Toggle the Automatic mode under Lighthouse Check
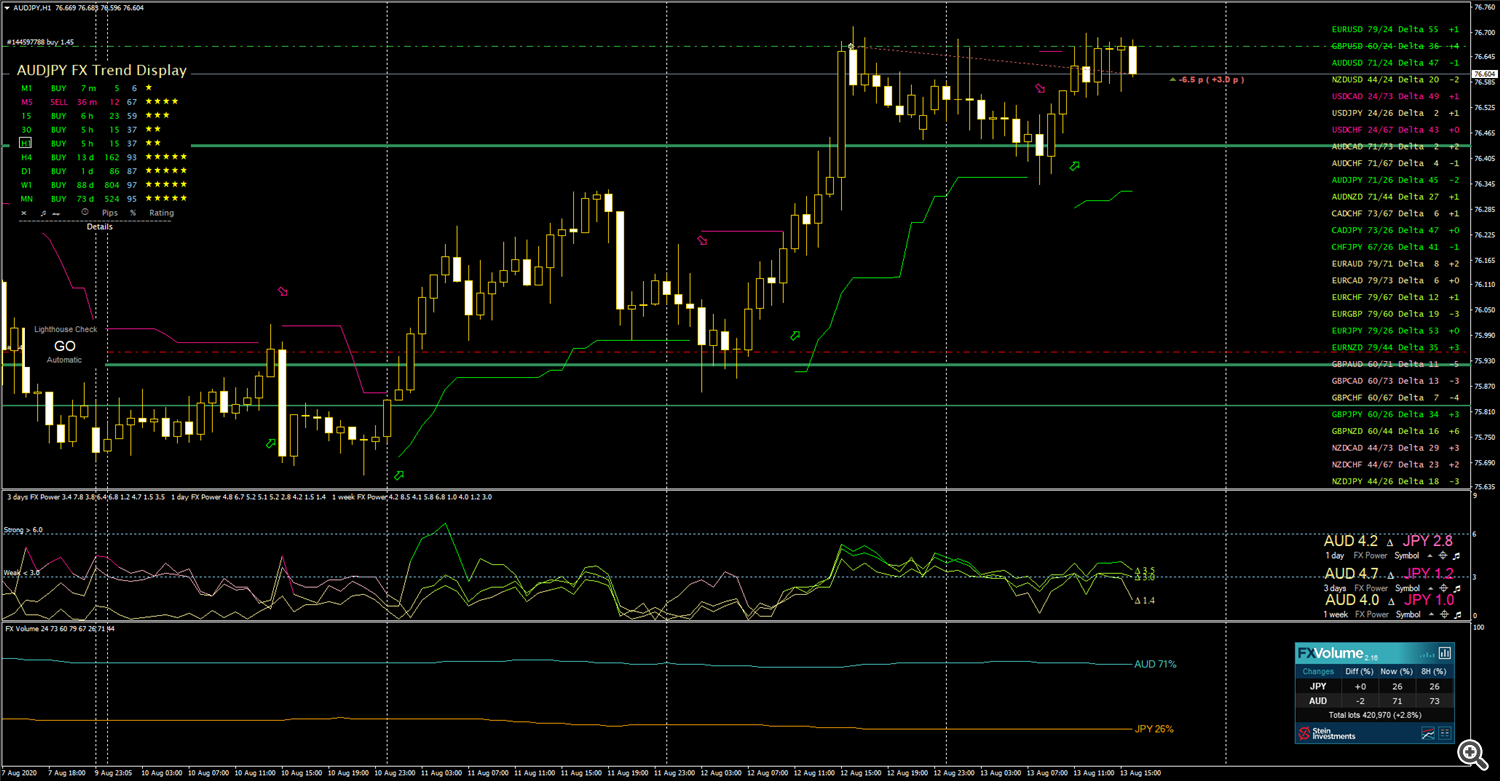Screen dimensions: 1500x781 tap(65, 359)
